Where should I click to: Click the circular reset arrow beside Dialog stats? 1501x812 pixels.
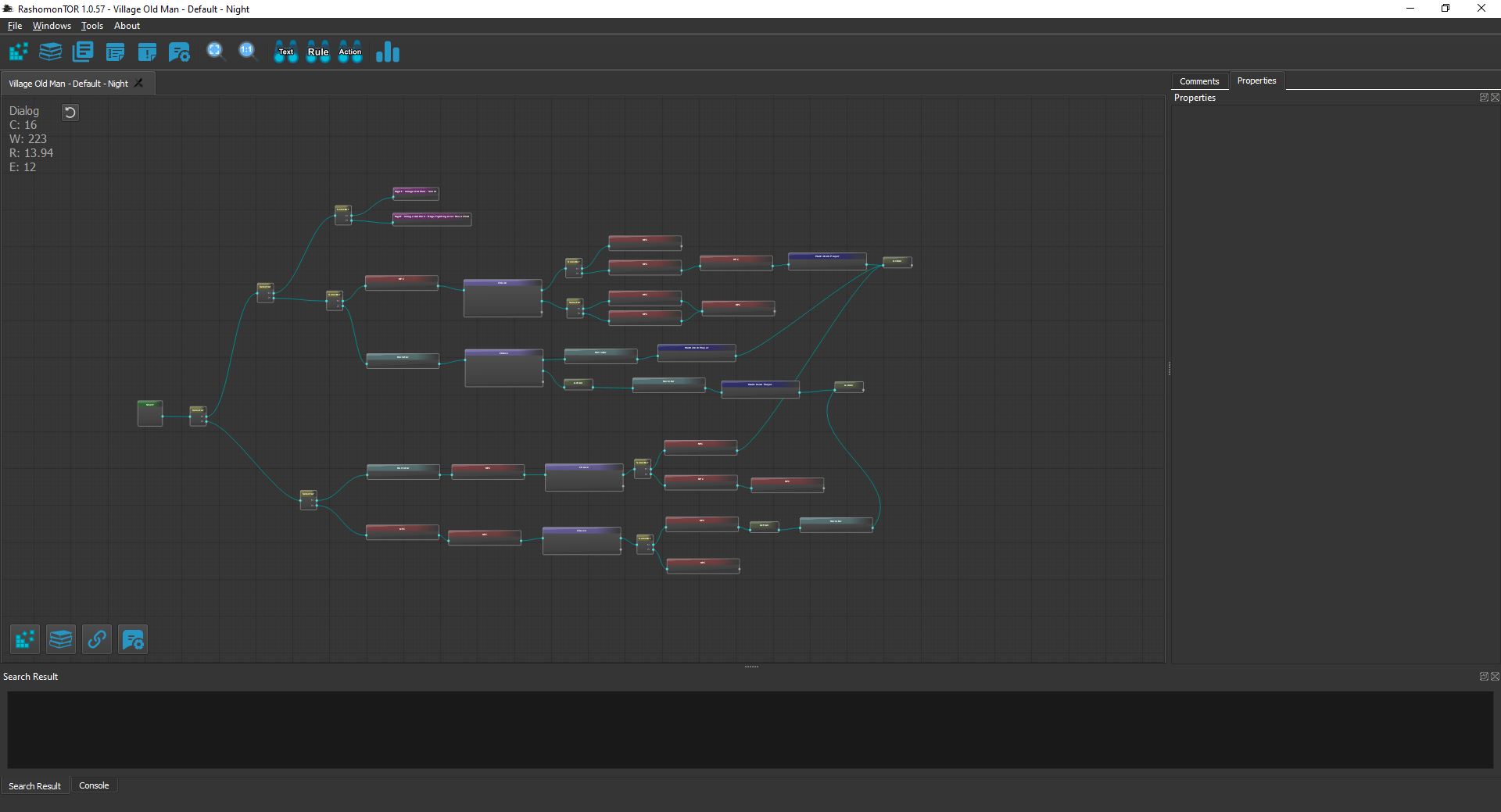[70, 113]
